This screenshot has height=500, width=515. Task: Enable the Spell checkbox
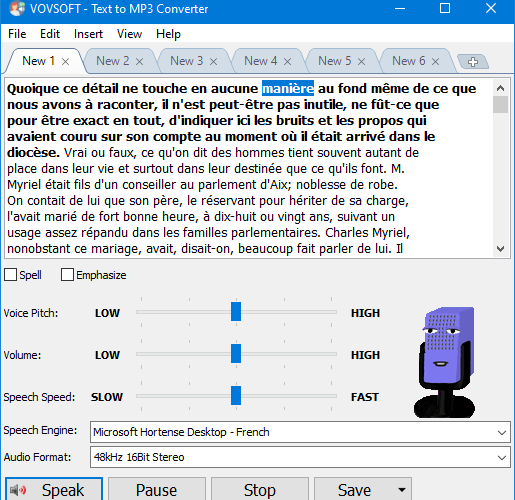[10, 275]
